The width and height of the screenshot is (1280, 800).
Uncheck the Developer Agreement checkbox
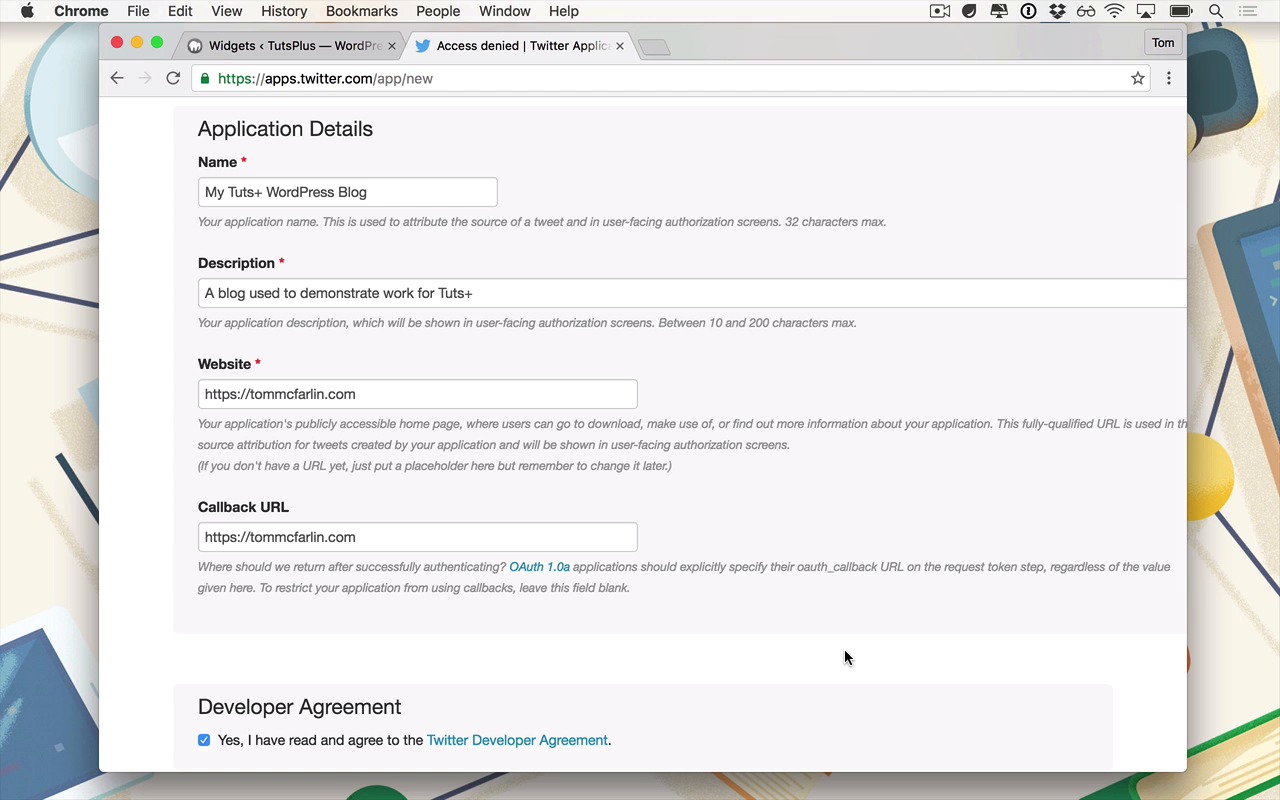[x=204, y=740]
